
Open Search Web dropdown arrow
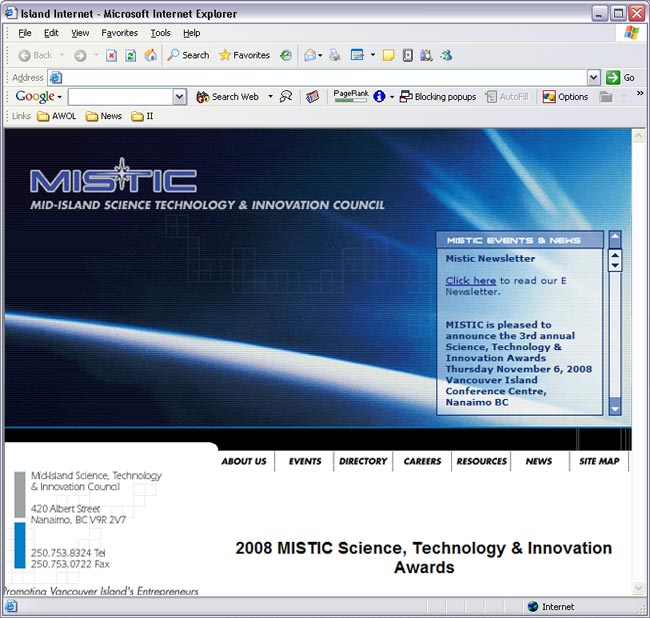(270, 97)
